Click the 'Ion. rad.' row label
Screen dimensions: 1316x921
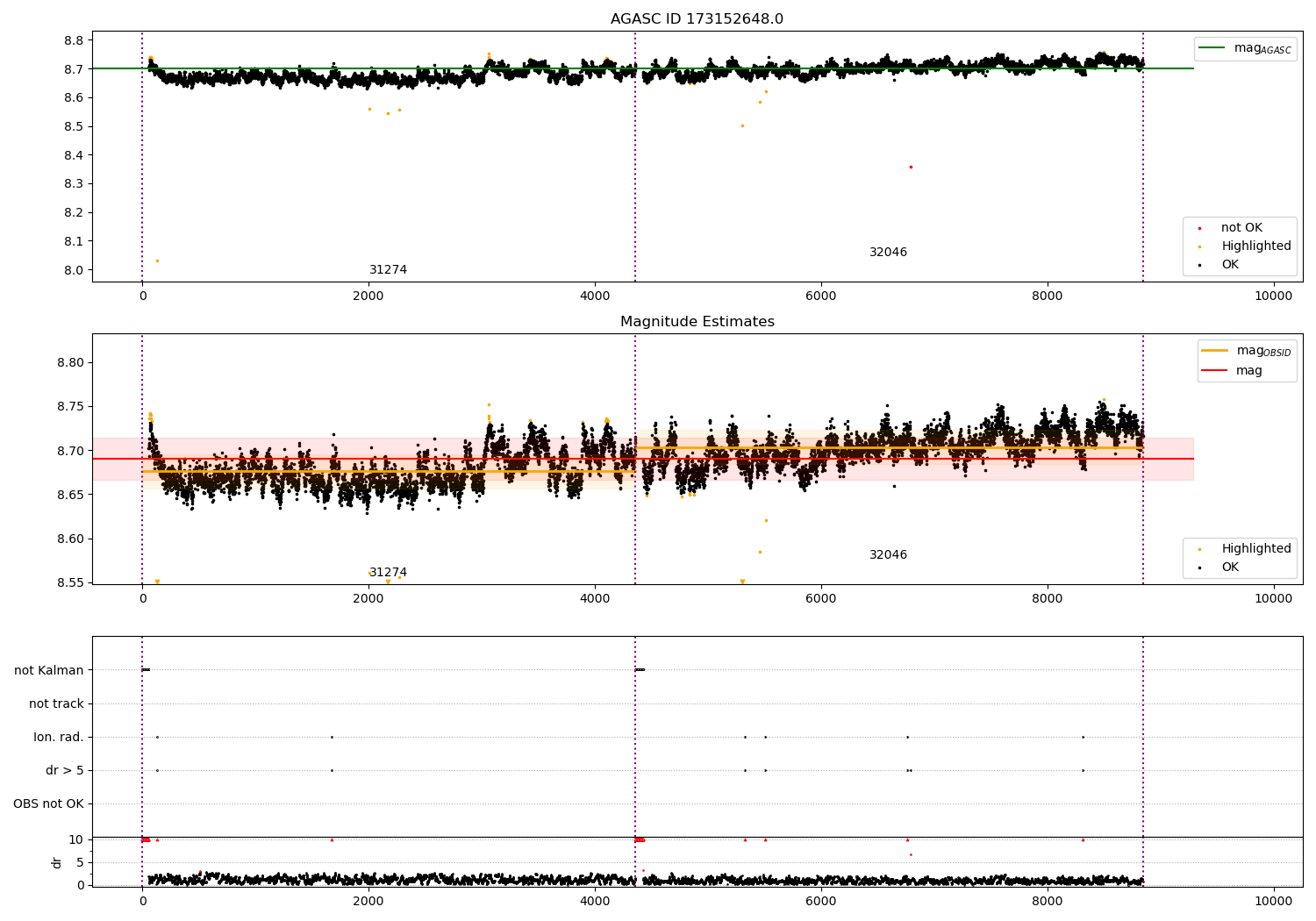[x=59, y=738]
